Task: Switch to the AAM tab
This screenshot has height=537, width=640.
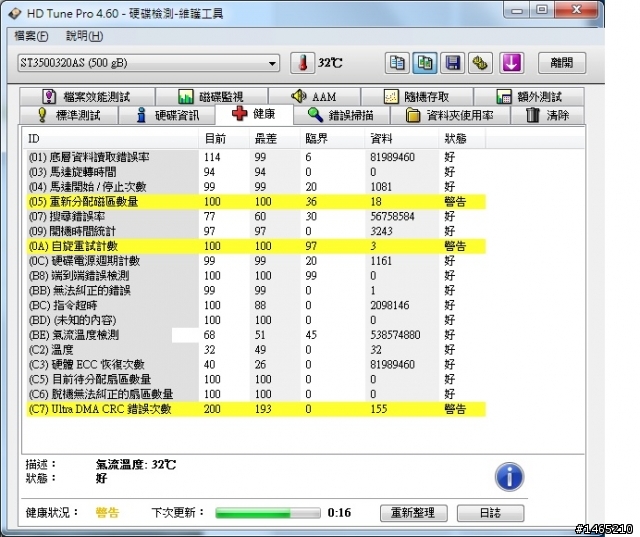Action: point(314,97)
